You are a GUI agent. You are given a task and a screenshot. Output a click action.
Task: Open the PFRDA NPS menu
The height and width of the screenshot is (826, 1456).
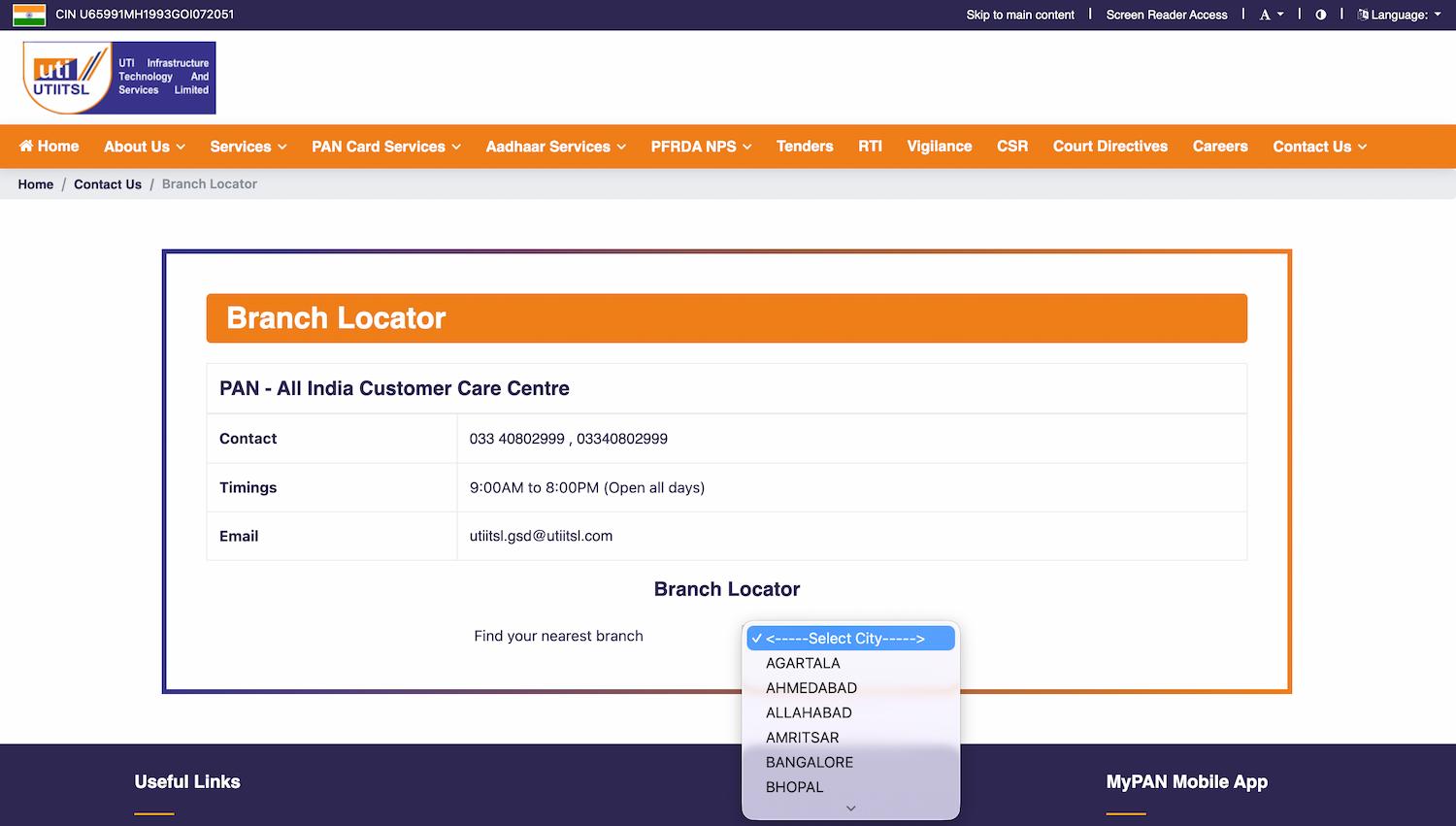pos(701,147)
